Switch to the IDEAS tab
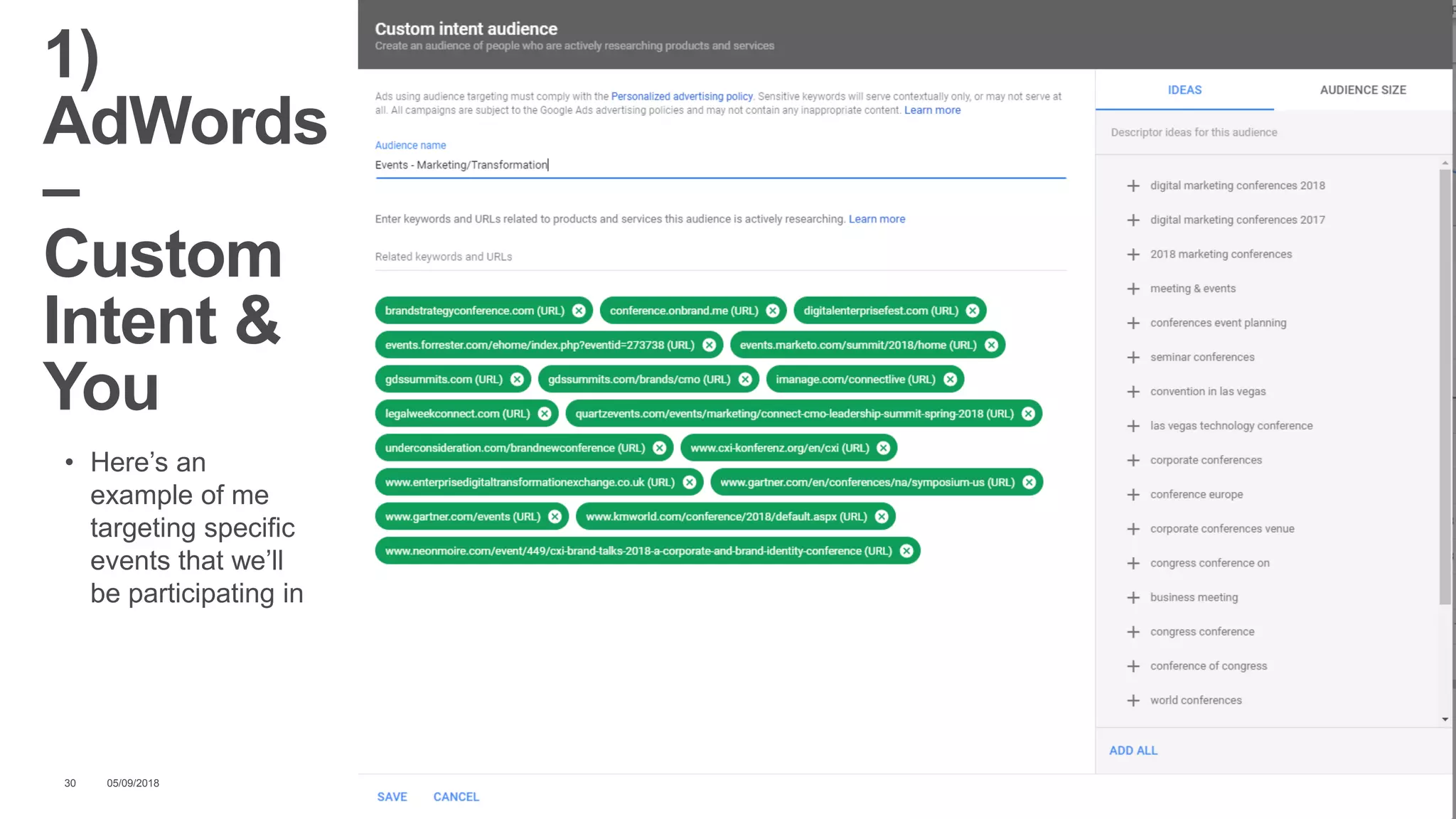Viewport: 1456px width, 819px height. 1184,90
